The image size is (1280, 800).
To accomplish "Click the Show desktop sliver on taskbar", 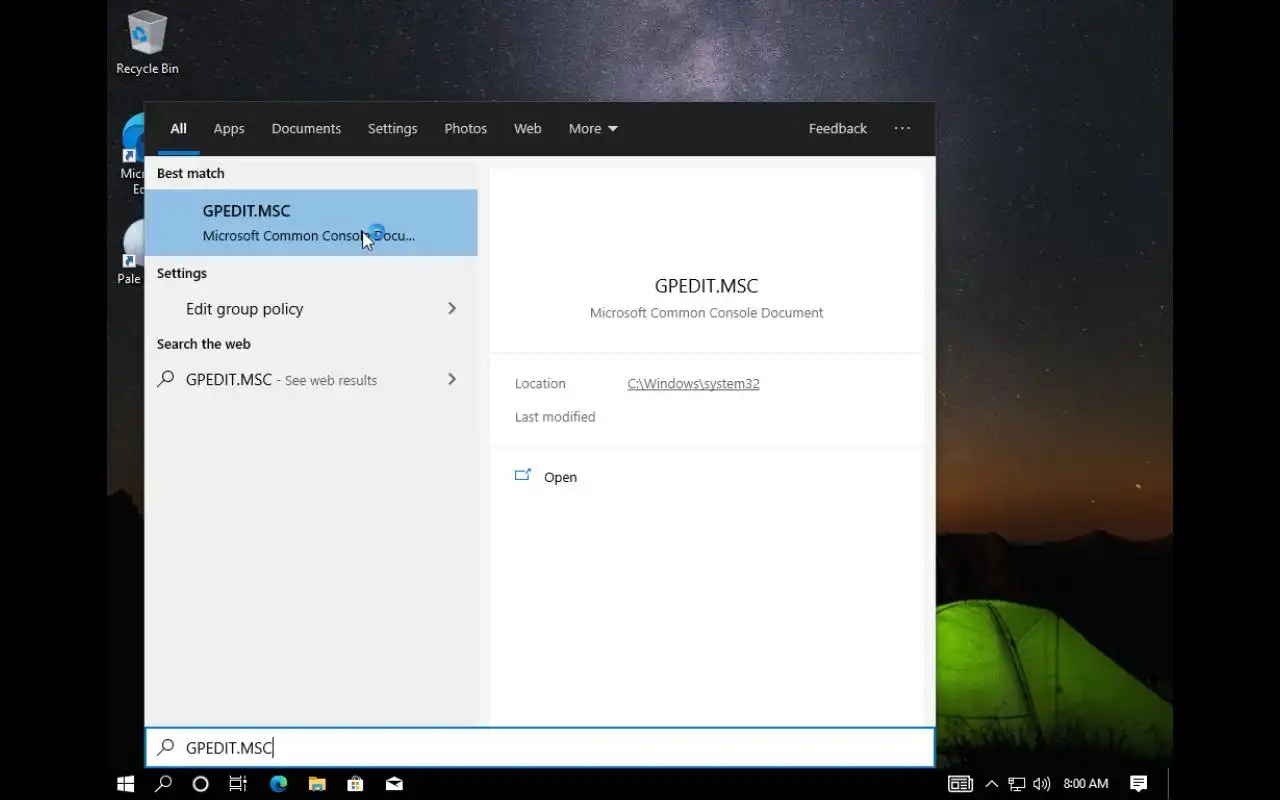I will 1170,783.
